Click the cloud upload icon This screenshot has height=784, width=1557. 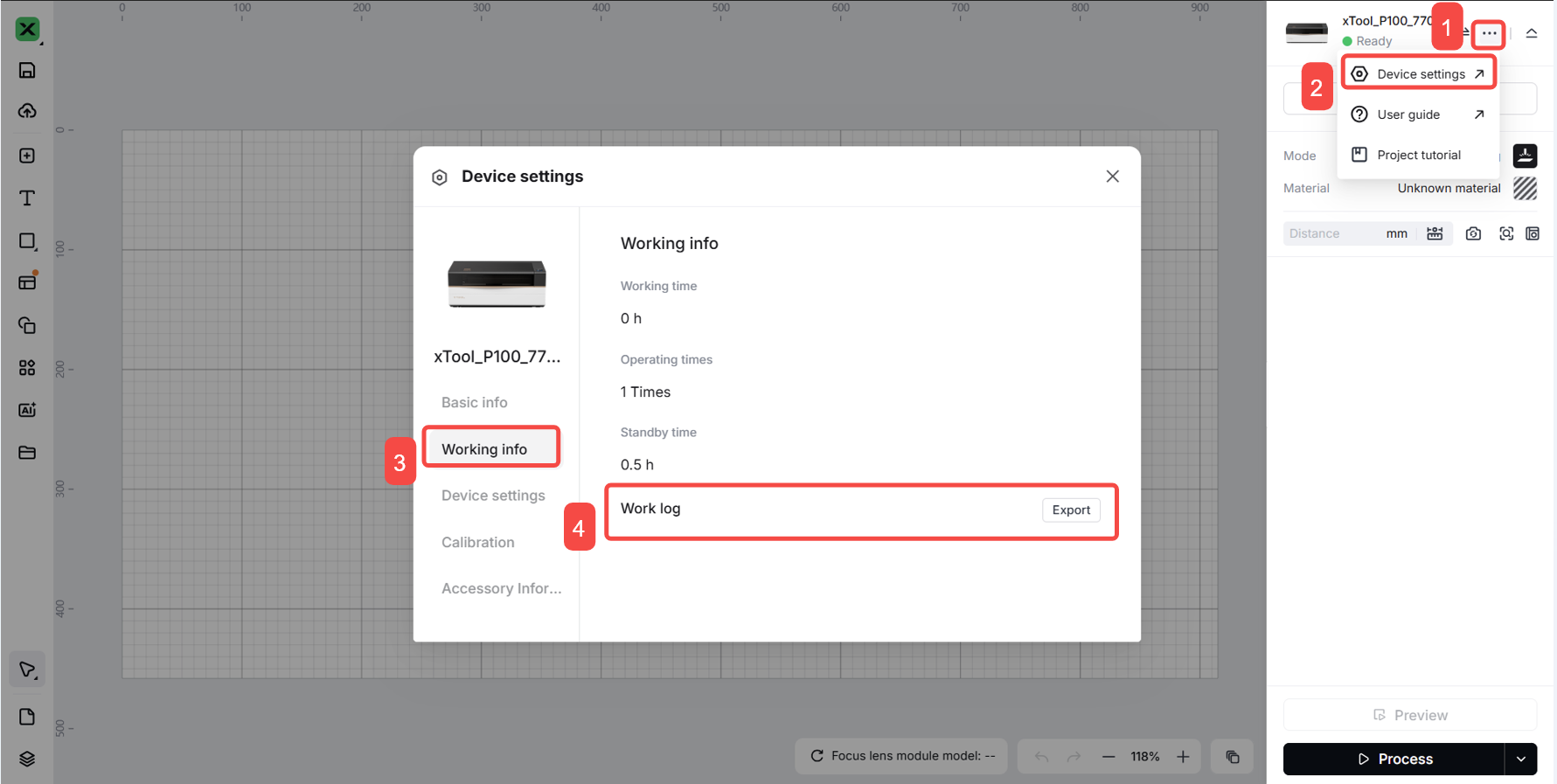click(x=27, y=111)
